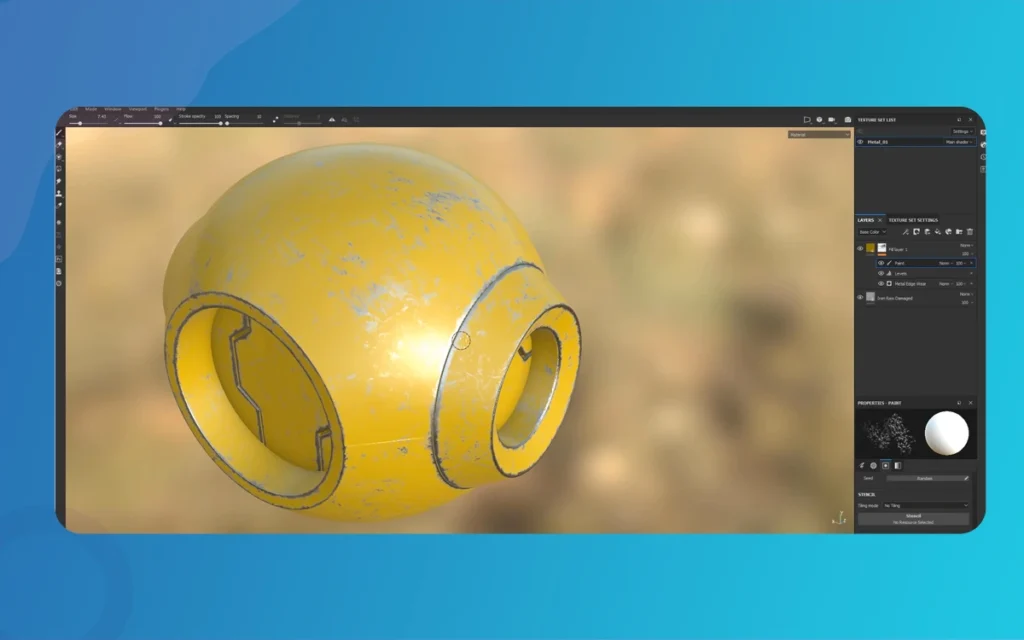Create a new folder in the Layers panel

coord(959,232)
